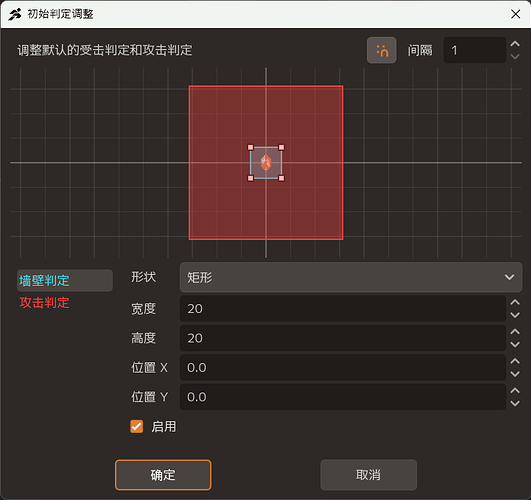Click the 取消 button
Viewport: 531px width, 500px height.
368,475
